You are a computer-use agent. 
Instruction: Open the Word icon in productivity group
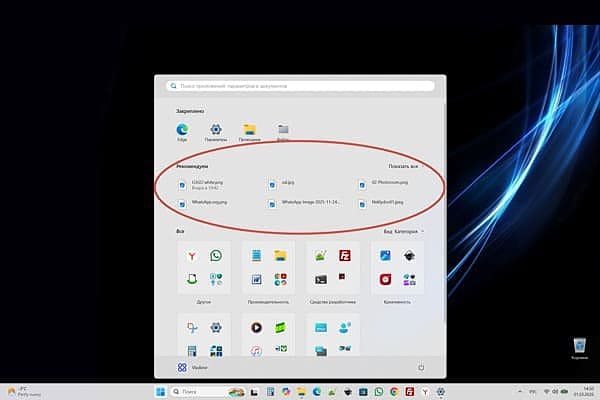click(256, 279)
